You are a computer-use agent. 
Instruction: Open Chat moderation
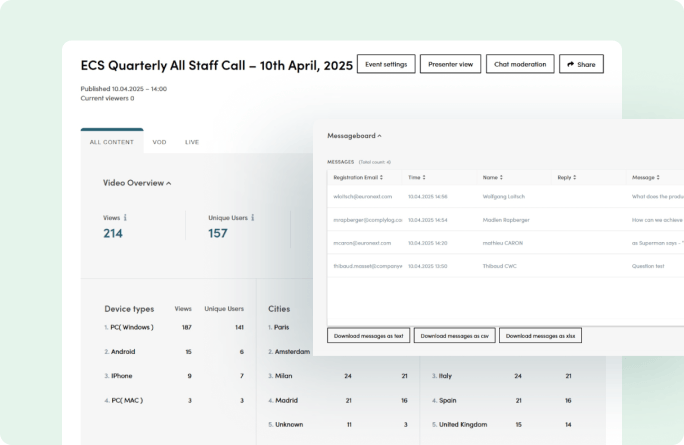(x=520, y=64)
